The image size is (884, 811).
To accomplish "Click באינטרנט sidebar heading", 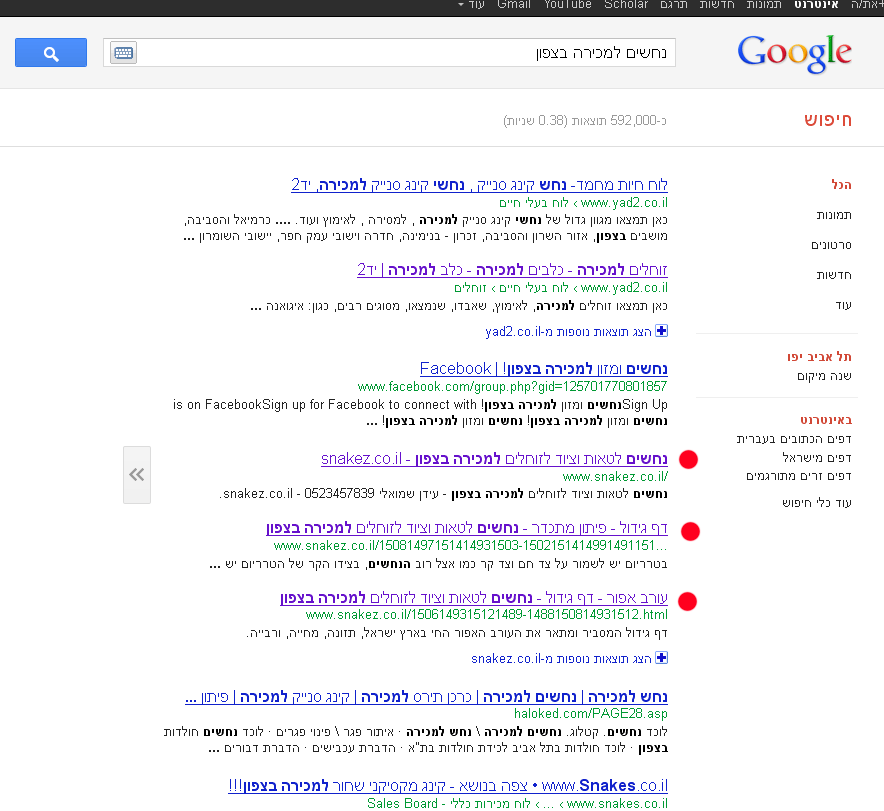I will [x=826, y=420].
